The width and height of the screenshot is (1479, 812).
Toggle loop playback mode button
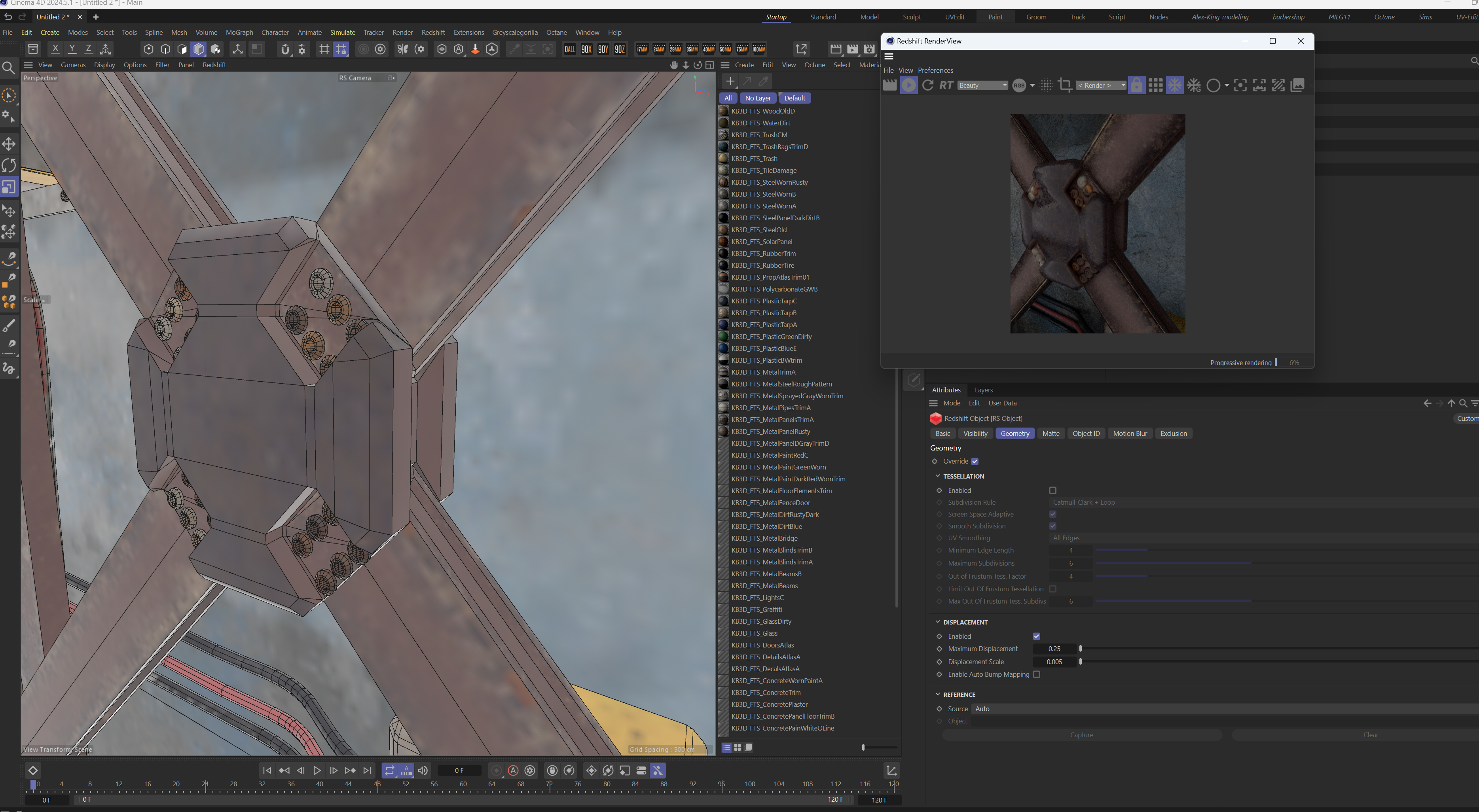(389, 771)
